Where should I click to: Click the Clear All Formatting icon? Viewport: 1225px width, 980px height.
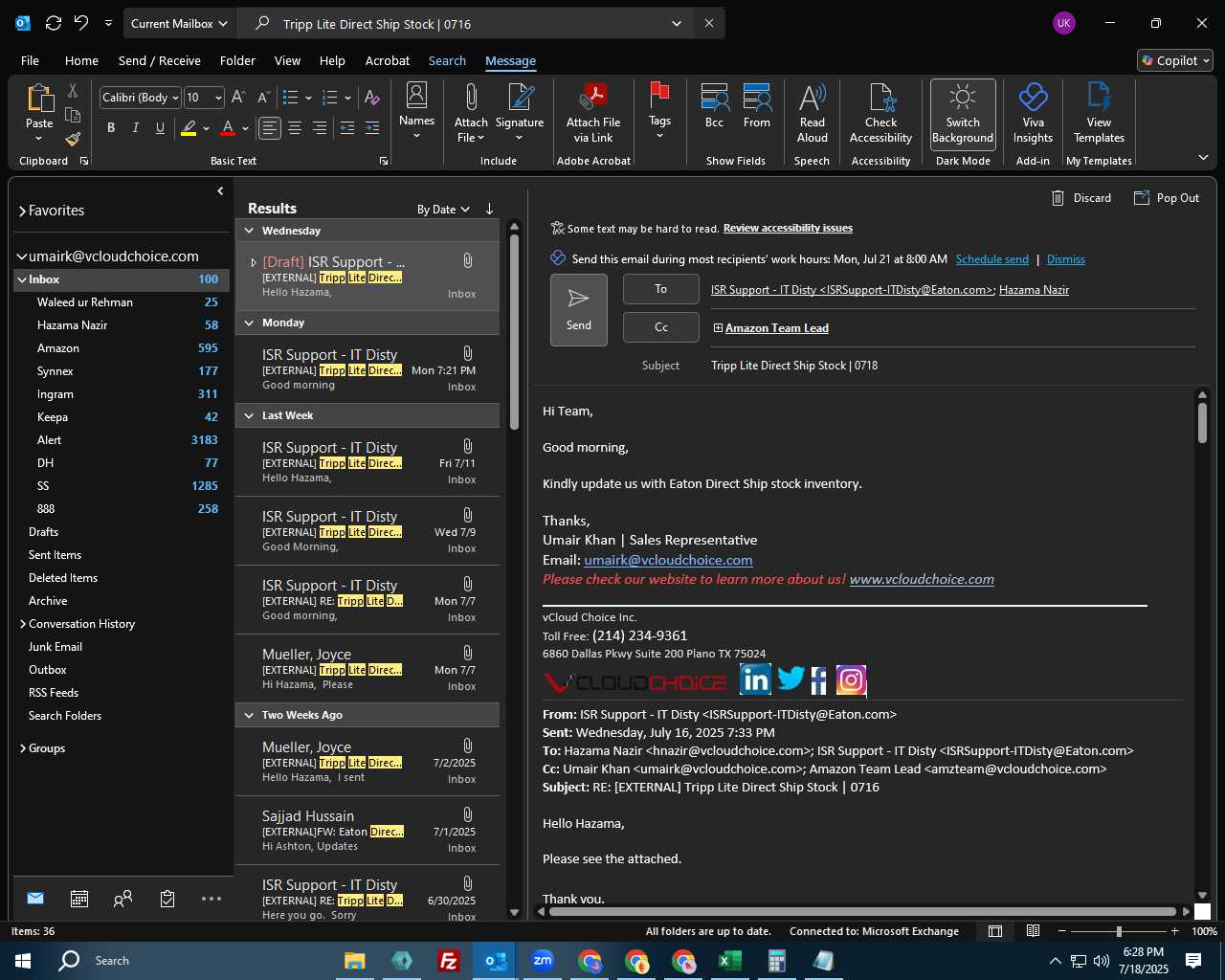(372, 98)
